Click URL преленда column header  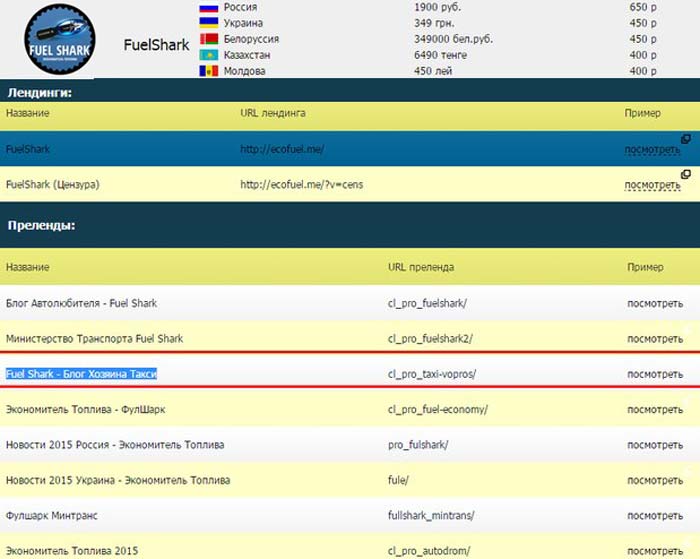pyautogui.click(x=421, y=267)
